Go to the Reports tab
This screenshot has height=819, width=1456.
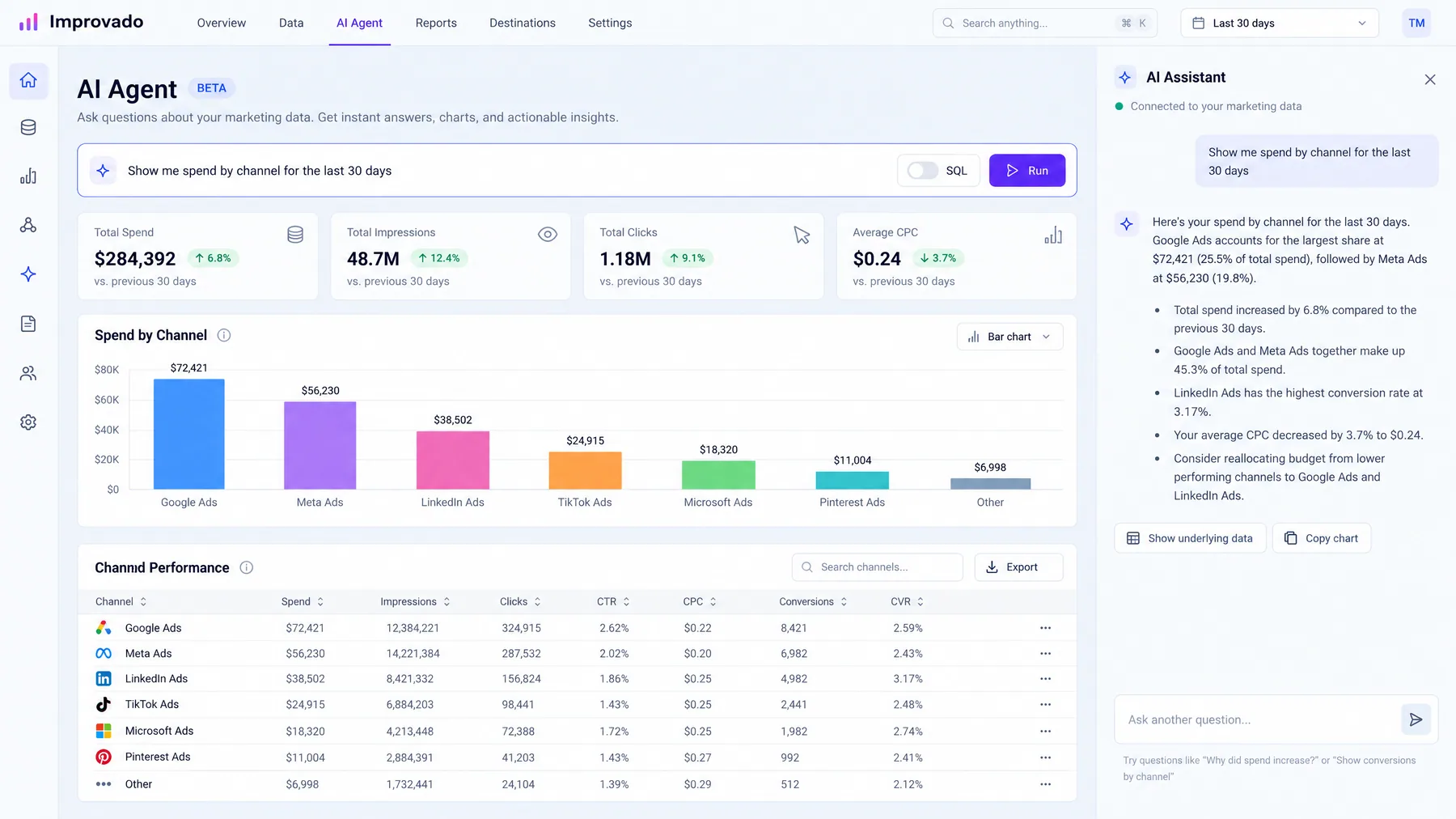tap(436, 23)
